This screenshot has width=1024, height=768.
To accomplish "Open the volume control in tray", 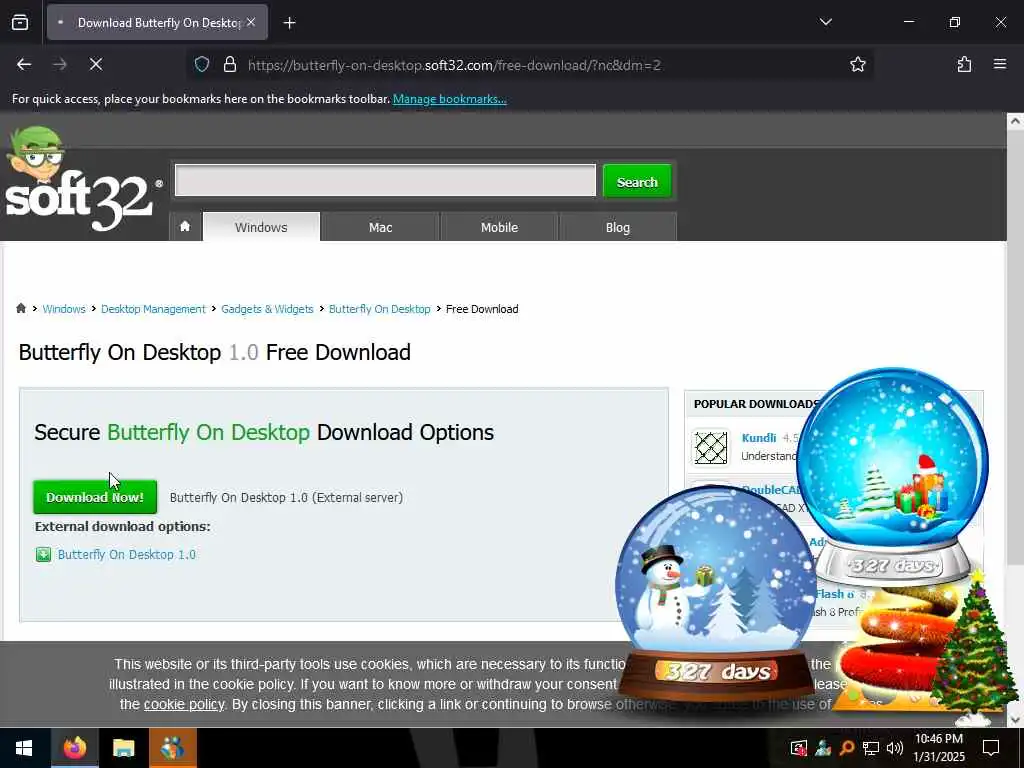I will point(895,748).
